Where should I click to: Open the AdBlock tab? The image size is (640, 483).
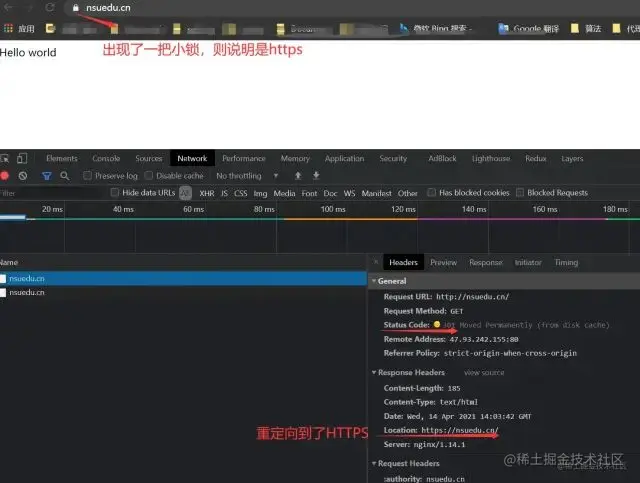[442, 158]
